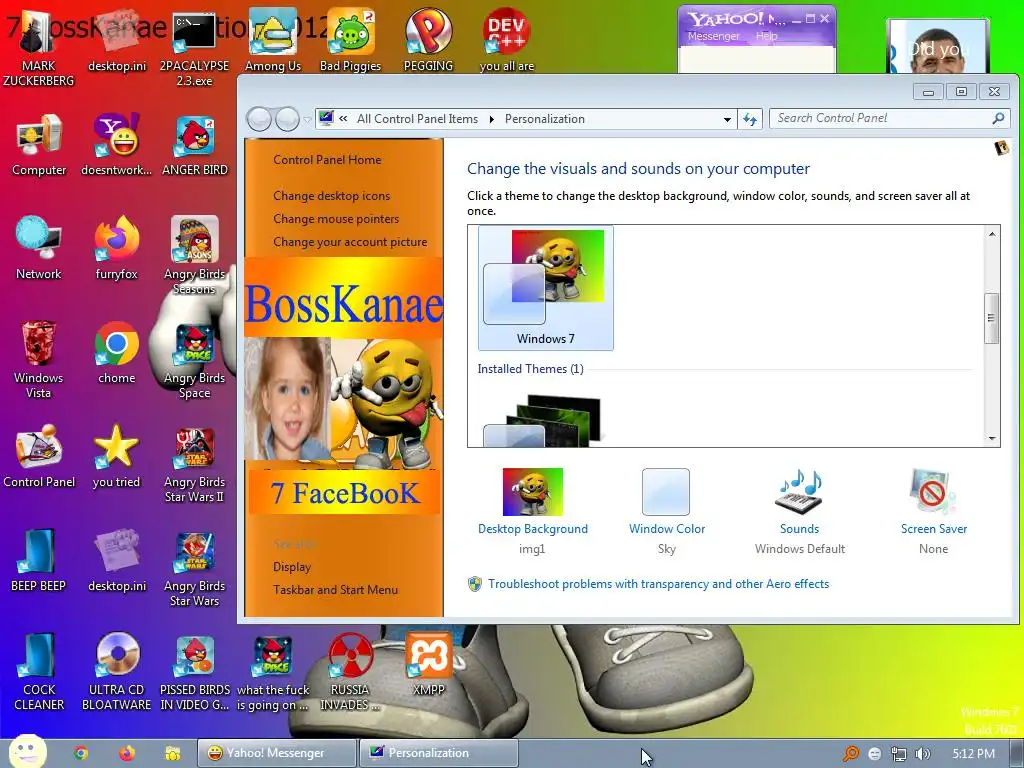The width and height of the screenshot is (1024, 768).
Task: Open the MARK ZUCKERBERG desktop icon
Action: 38,46
